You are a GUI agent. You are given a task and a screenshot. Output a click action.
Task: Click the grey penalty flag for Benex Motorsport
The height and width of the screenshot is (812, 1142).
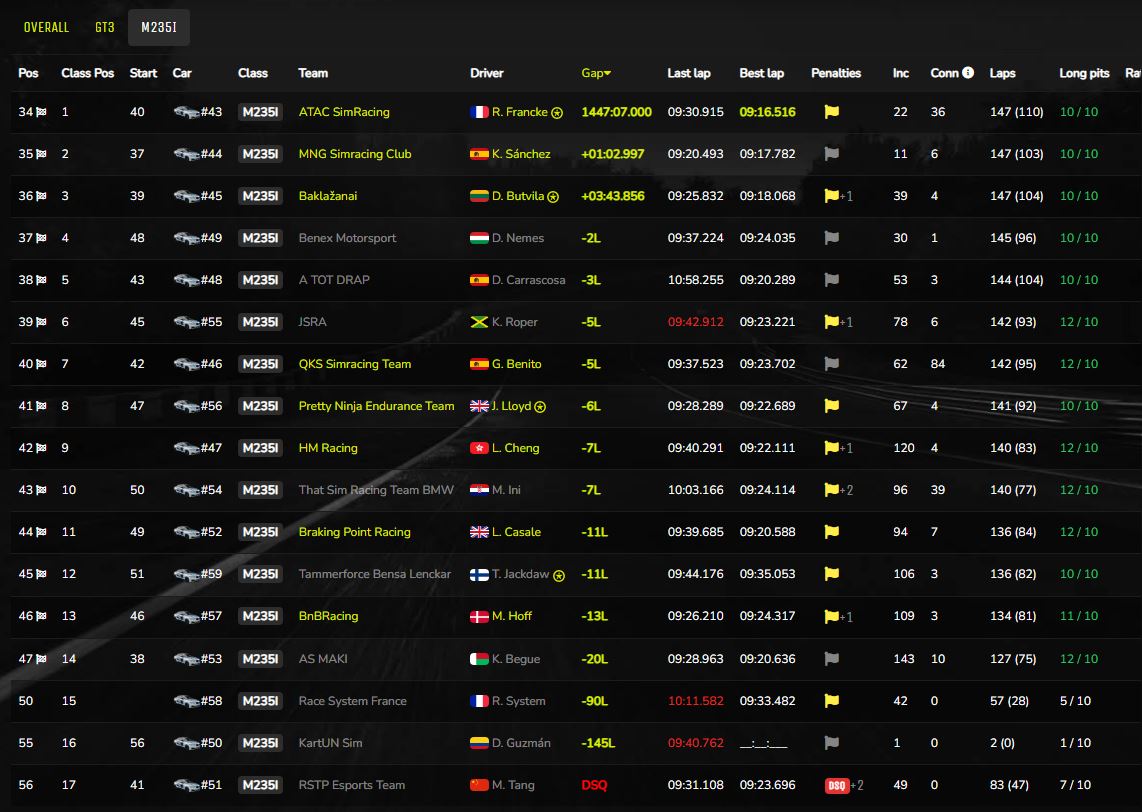click(x=832, y=238)
